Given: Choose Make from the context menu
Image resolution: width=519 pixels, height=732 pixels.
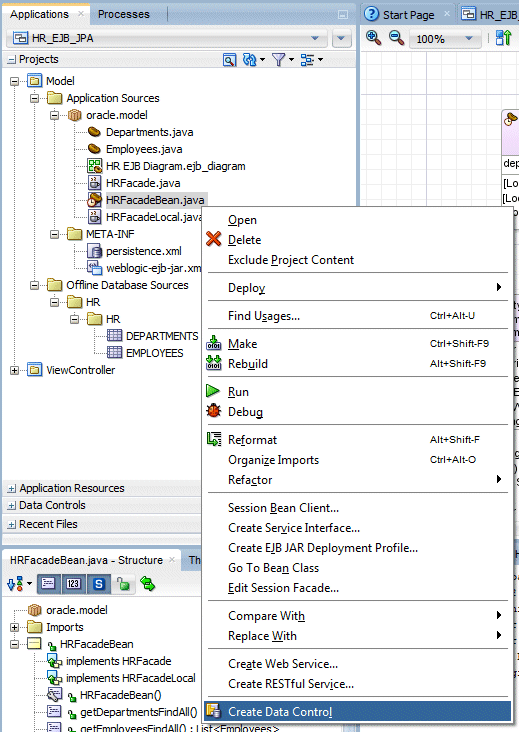Looking at the screenshot, I should pyautogui.click(x=358, y=344).
